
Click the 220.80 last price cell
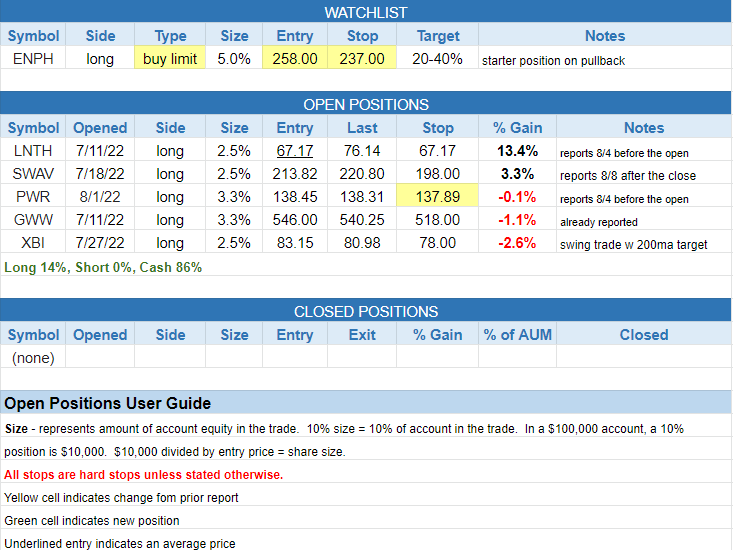(362, 174)
